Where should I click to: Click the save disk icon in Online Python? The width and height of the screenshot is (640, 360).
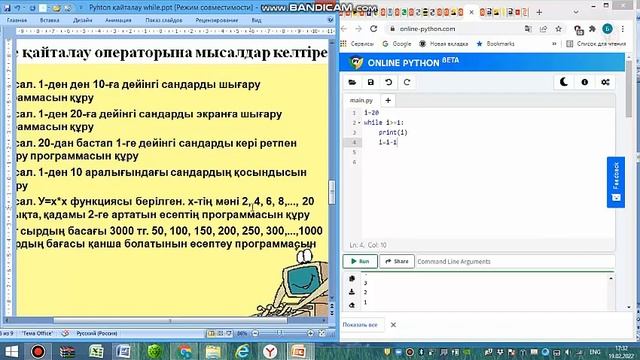[371, 82]
